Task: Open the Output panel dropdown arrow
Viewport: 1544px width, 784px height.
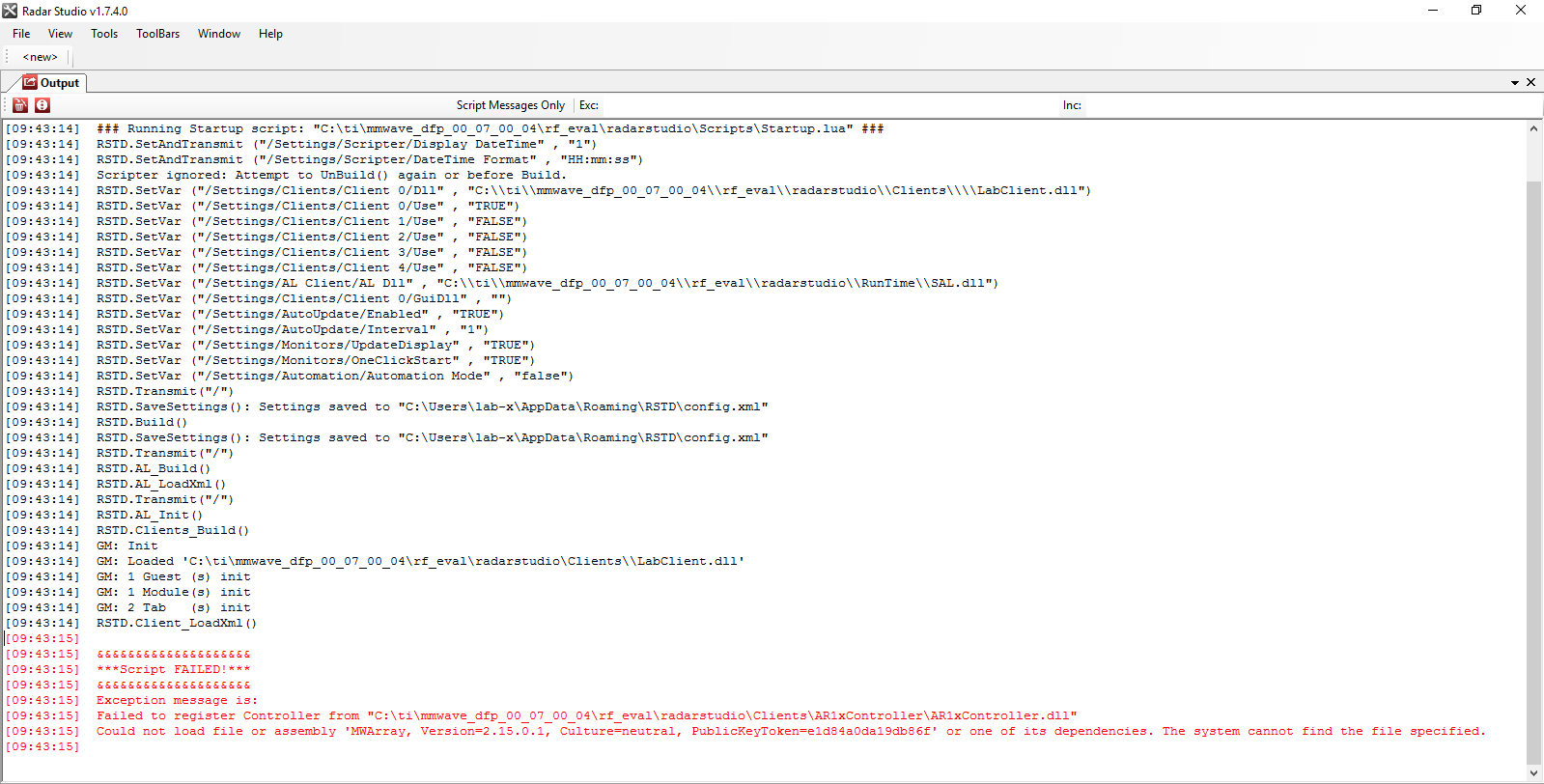Action: point(1515,83)
